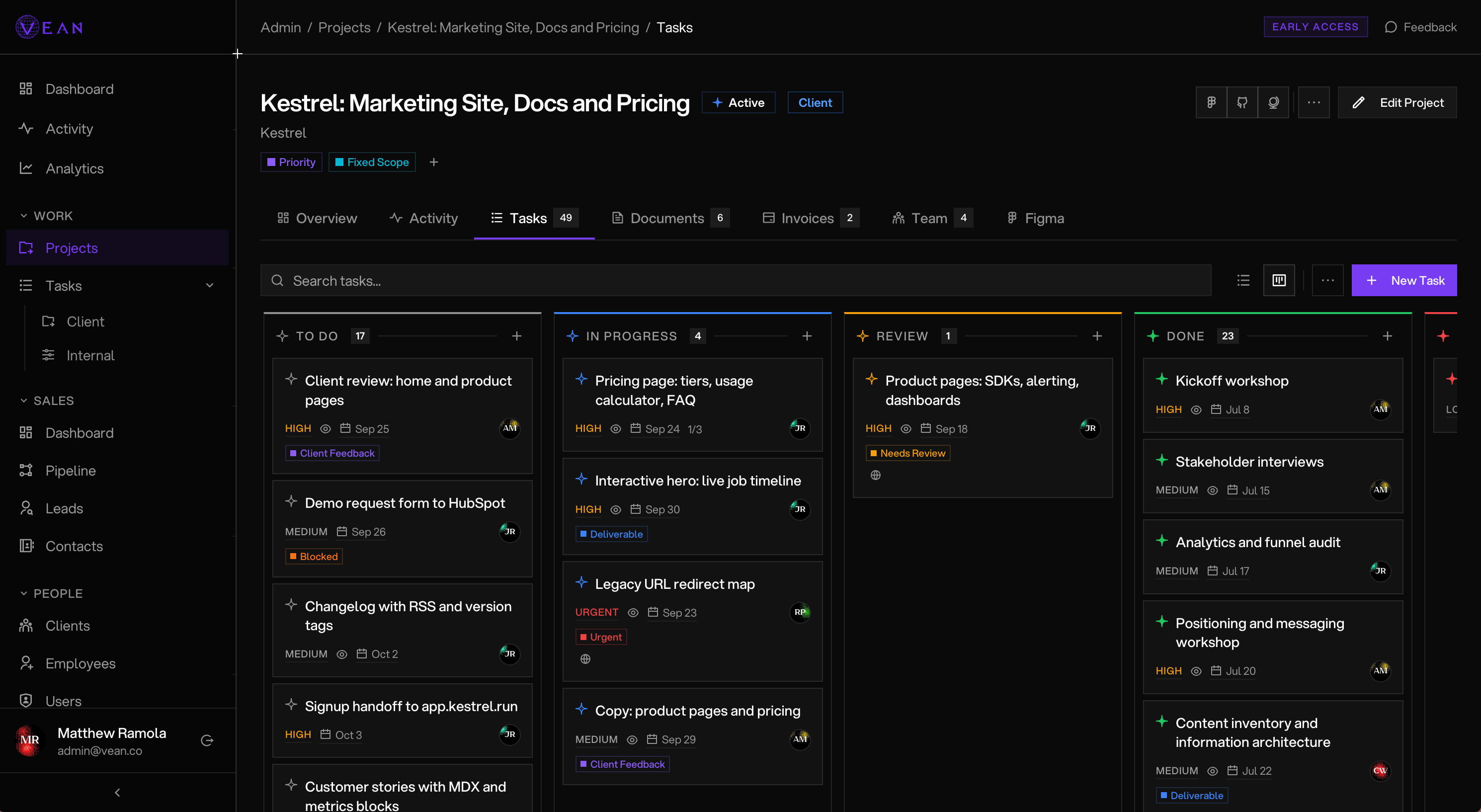Toggle eye icon on Legacy URL redirect map
The image size is (1481, 812).
tap(633, 613)
